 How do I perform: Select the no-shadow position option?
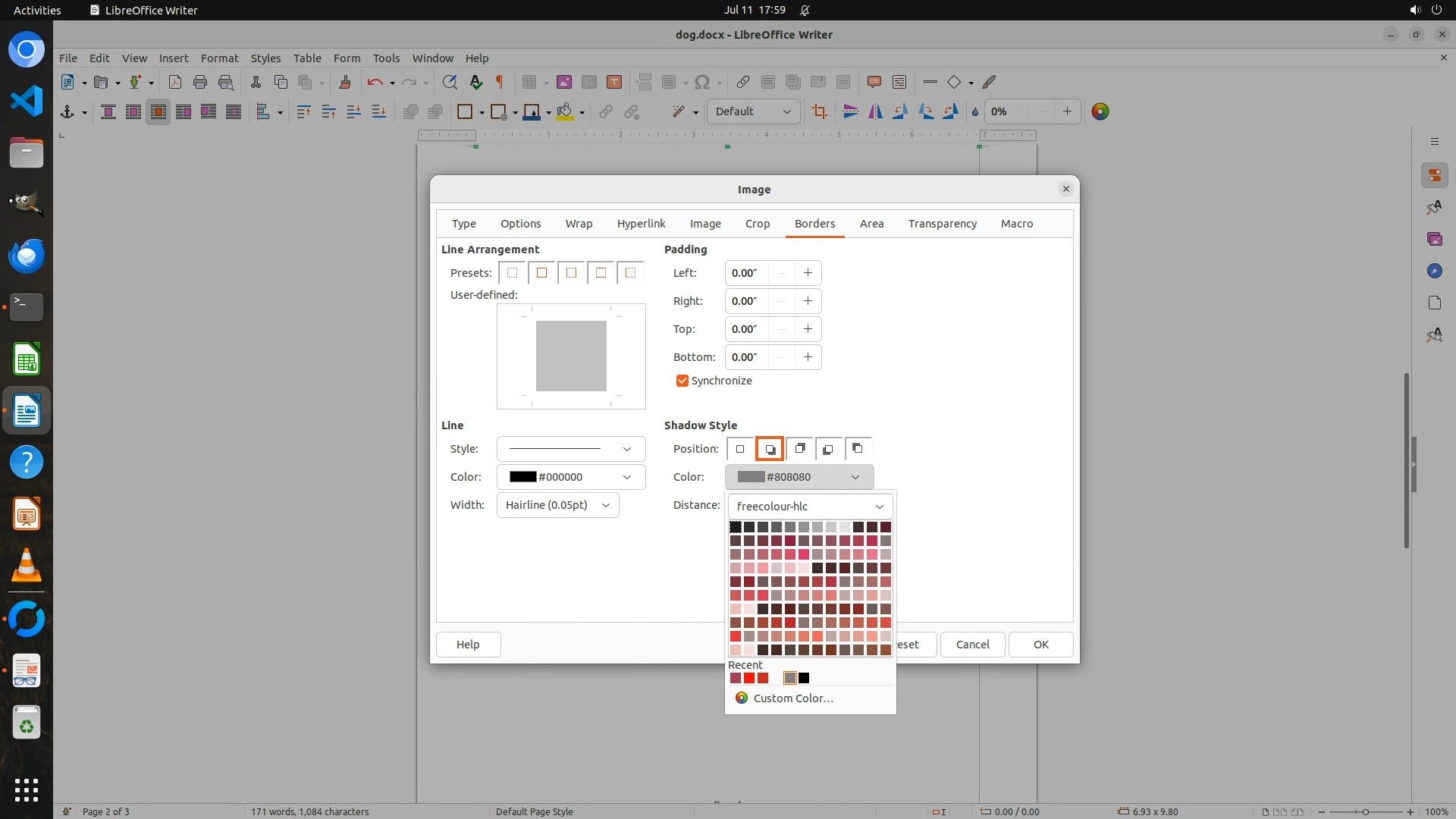(740, 449)
